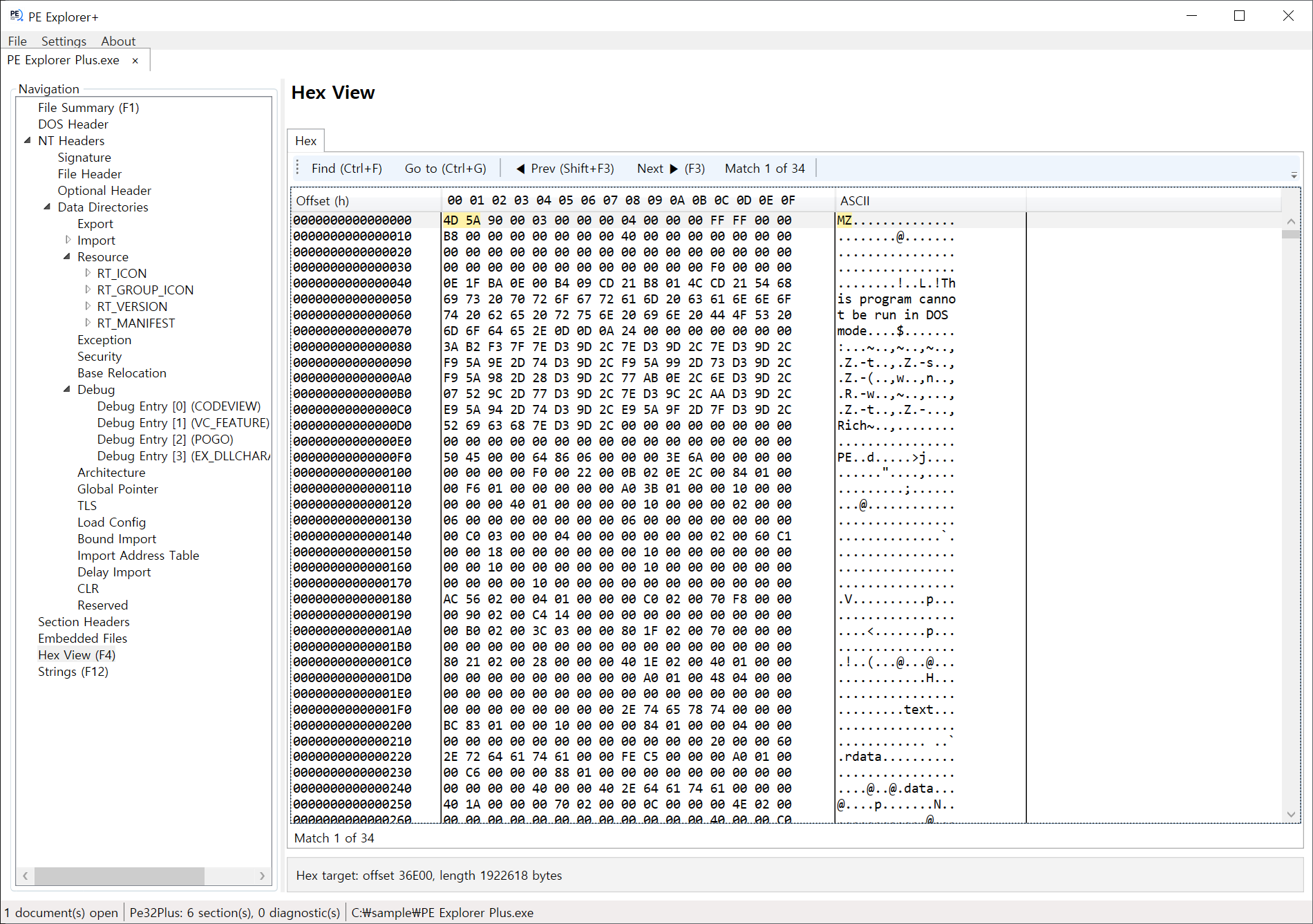Jump to next match with Next

(x=671, y=169)
